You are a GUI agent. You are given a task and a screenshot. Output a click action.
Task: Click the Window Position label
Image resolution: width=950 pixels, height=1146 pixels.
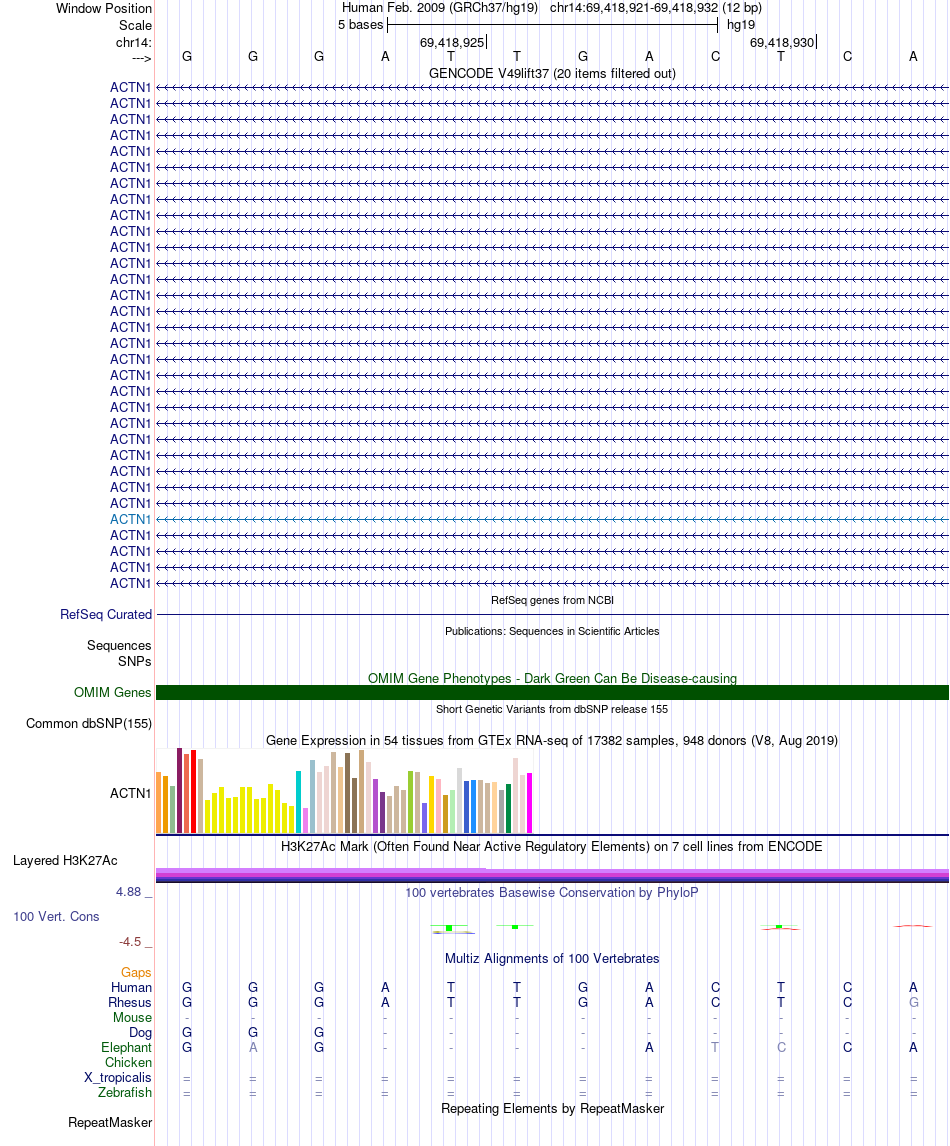click(x=104, y=9)
